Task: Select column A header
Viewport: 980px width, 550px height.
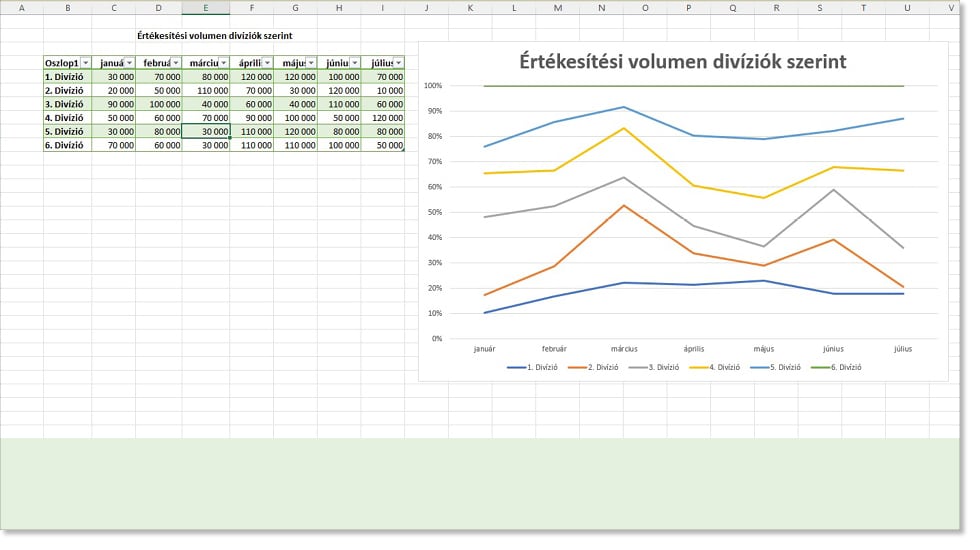Action: (22, 8)
